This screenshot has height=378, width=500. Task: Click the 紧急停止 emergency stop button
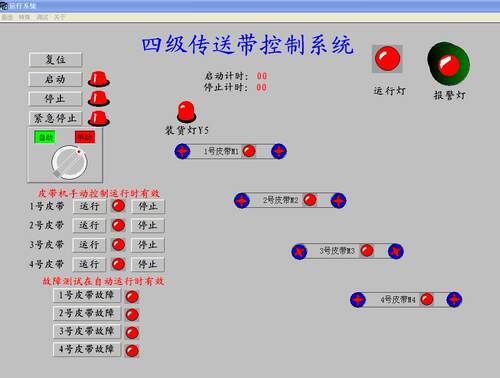[x=55, y=118]
